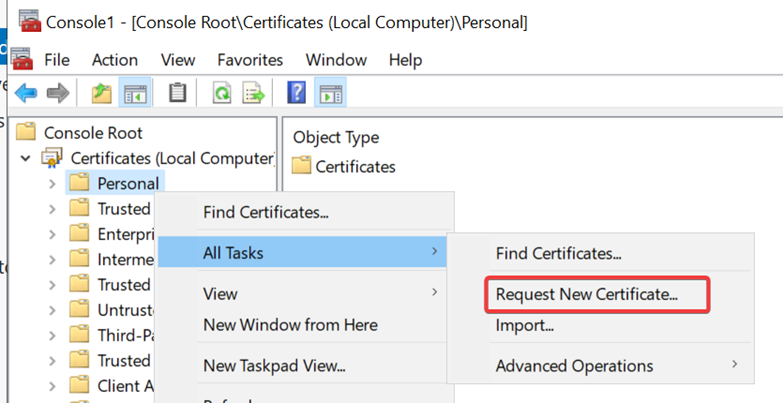The image size is (783, 403).
Task: Toggle the Show/Hide Action Pane icon
Action: tap(329, 93)
